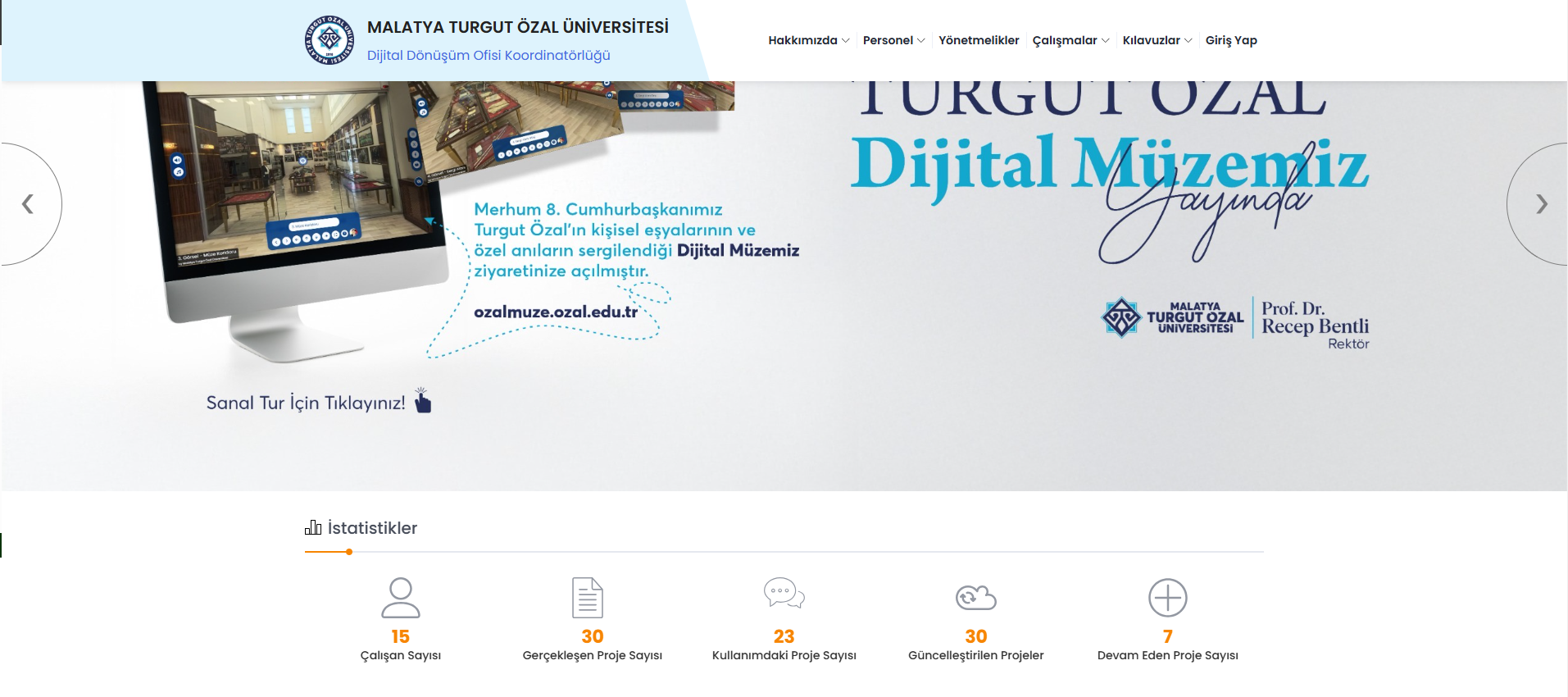Screen dimensions: 1568x697
Task: Advance slider with right arrow
Action: coord(1541,203)
